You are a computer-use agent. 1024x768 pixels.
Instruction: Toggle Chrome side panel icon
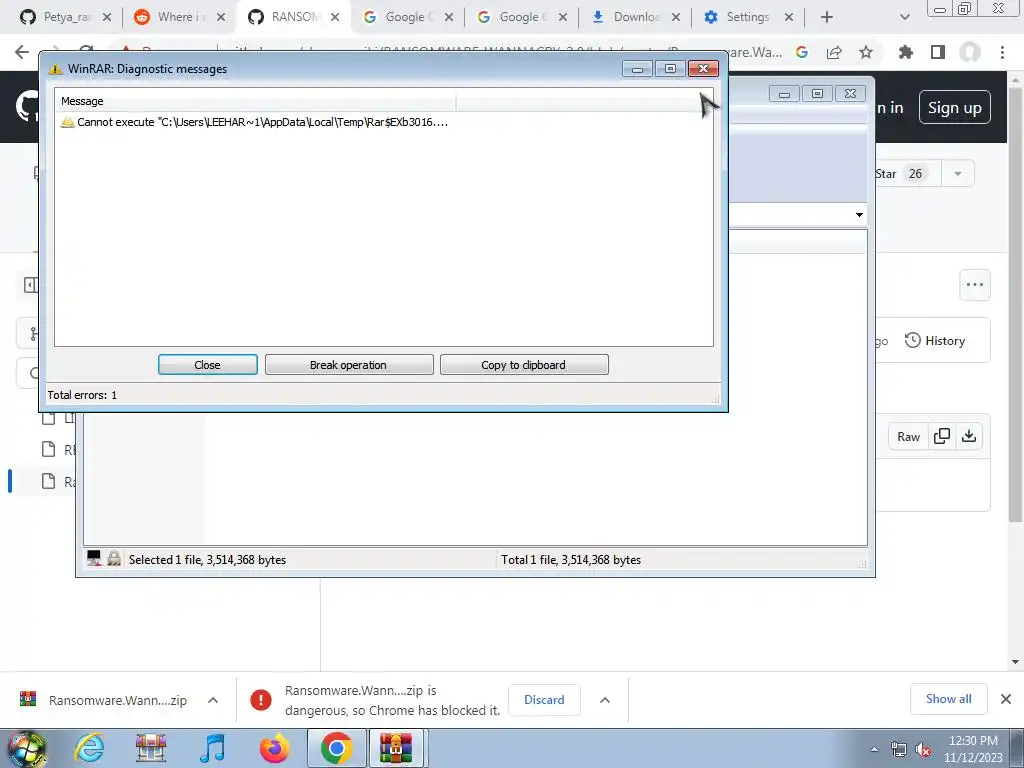(938, 52)
